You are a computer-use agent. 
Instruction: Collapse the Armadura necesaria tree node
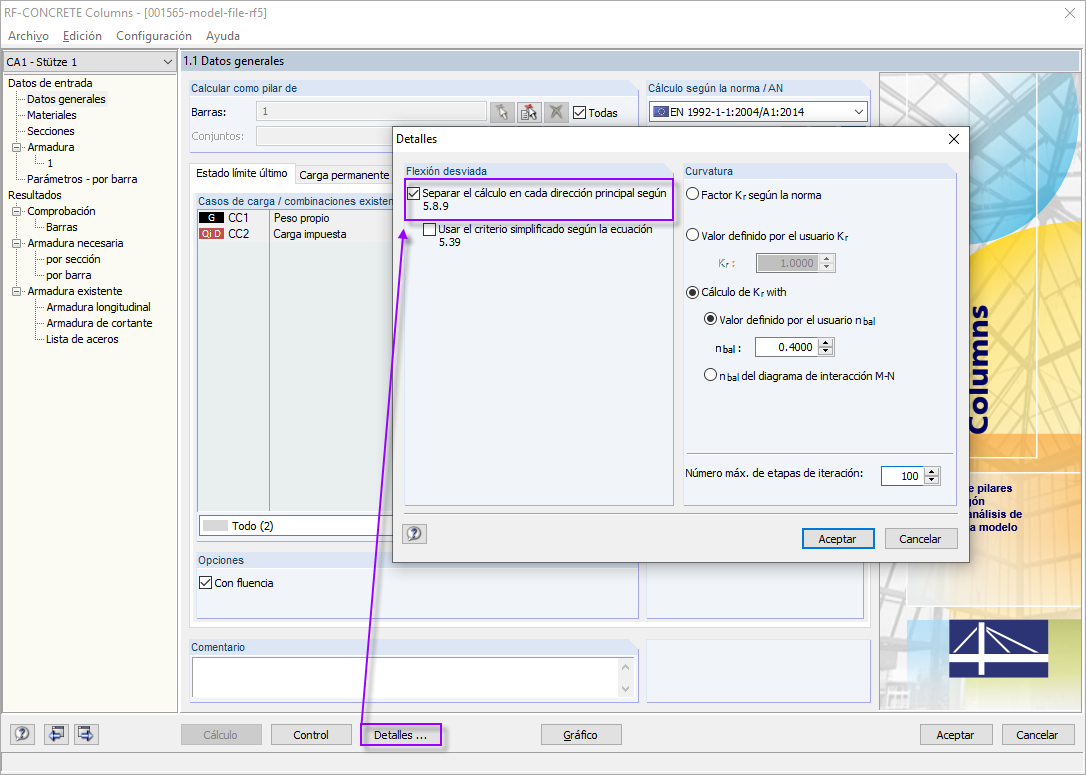tap(17, 244)
